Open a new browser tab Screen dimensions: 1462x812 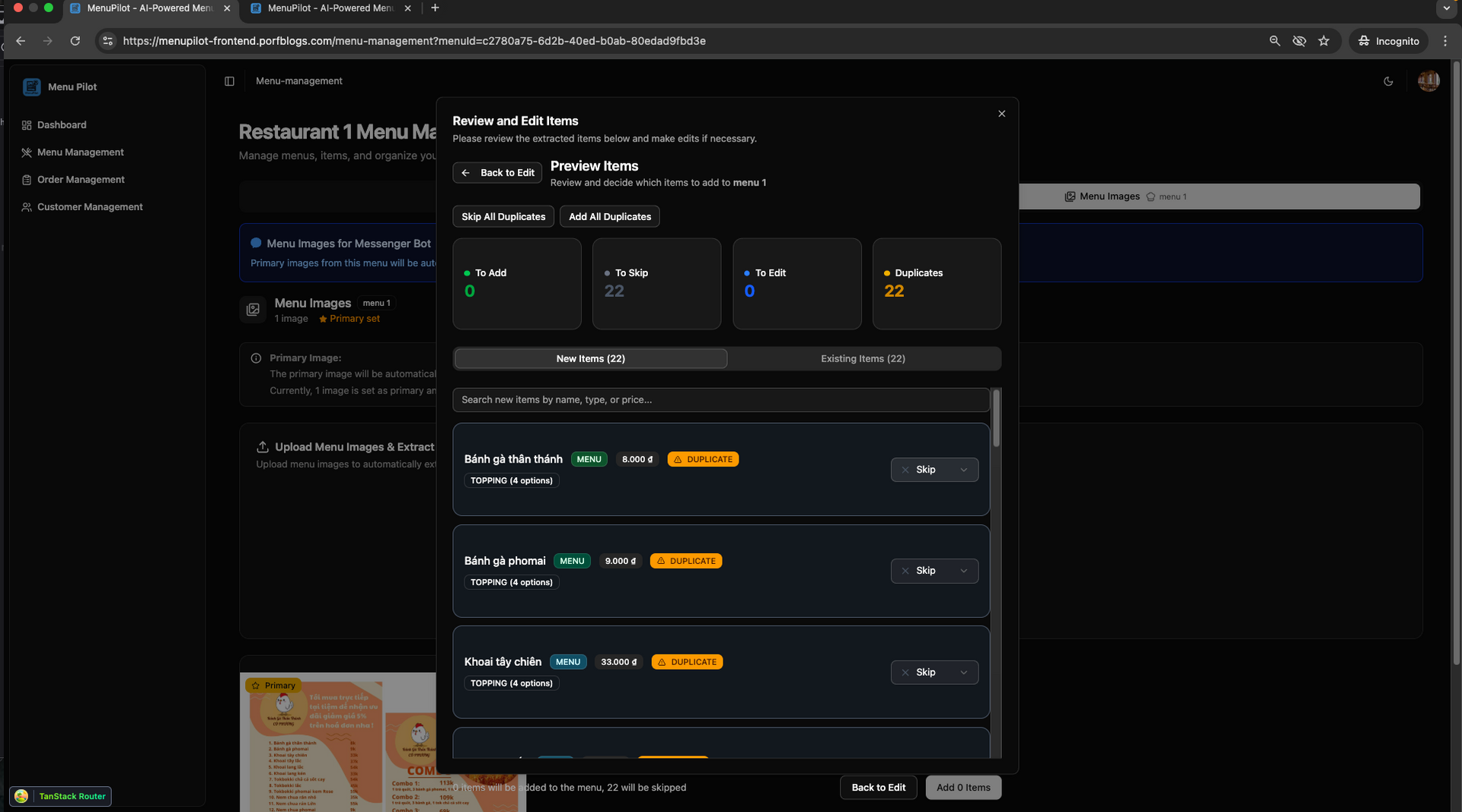[435, 8]
